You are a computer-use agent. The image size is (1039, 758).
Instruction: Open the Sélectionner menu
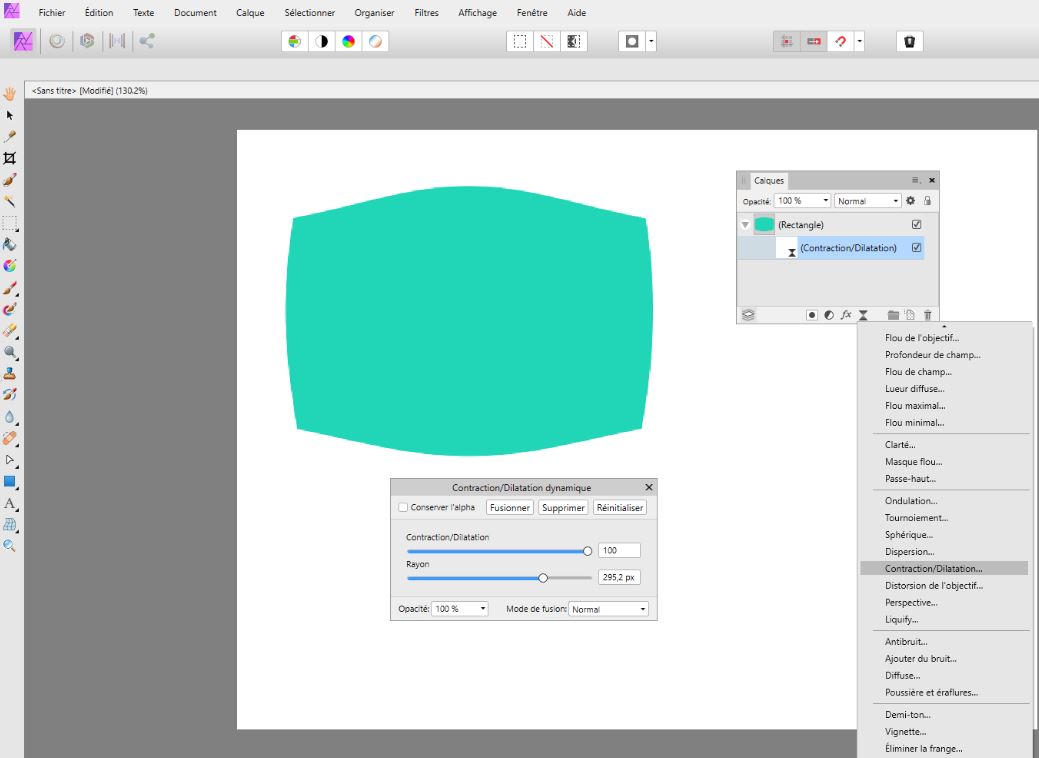(x=309, y=13)
